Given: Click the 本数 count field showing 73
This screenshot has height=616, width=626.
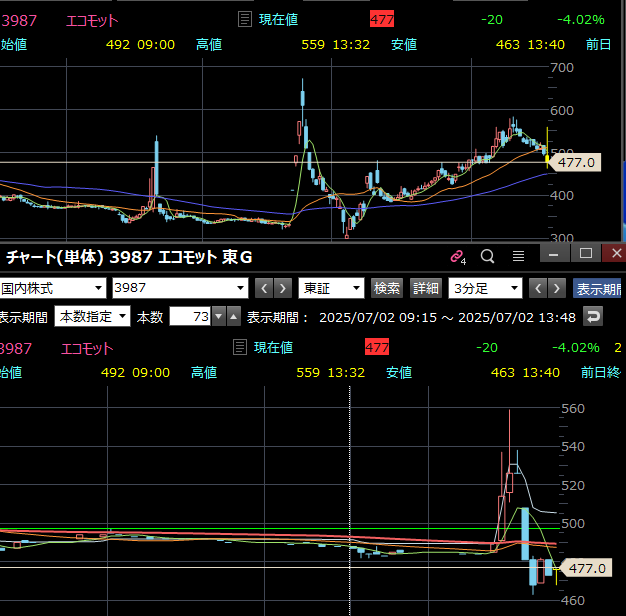Looking at the screenshot, I should point(190,317).
